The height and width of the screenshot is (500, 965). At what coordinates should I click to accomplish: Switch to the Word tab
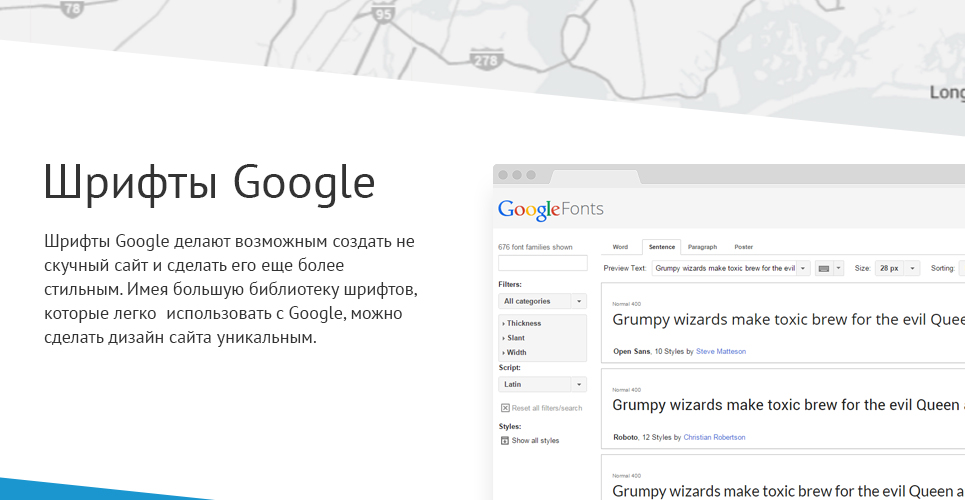(620, 247)
